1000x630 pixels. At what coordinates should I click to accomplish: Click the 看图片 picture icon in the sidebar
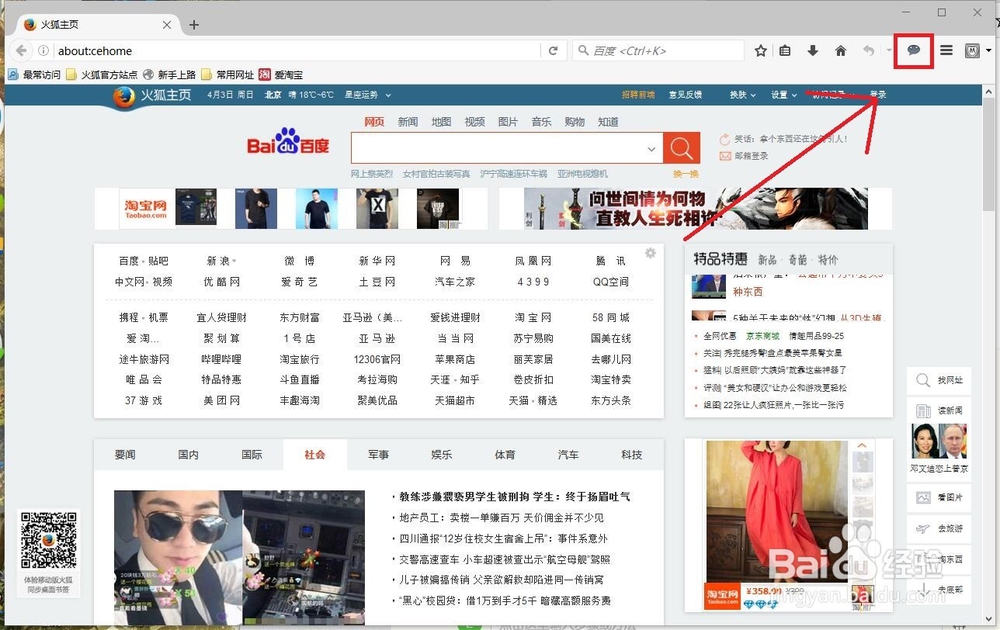point(923,496)
